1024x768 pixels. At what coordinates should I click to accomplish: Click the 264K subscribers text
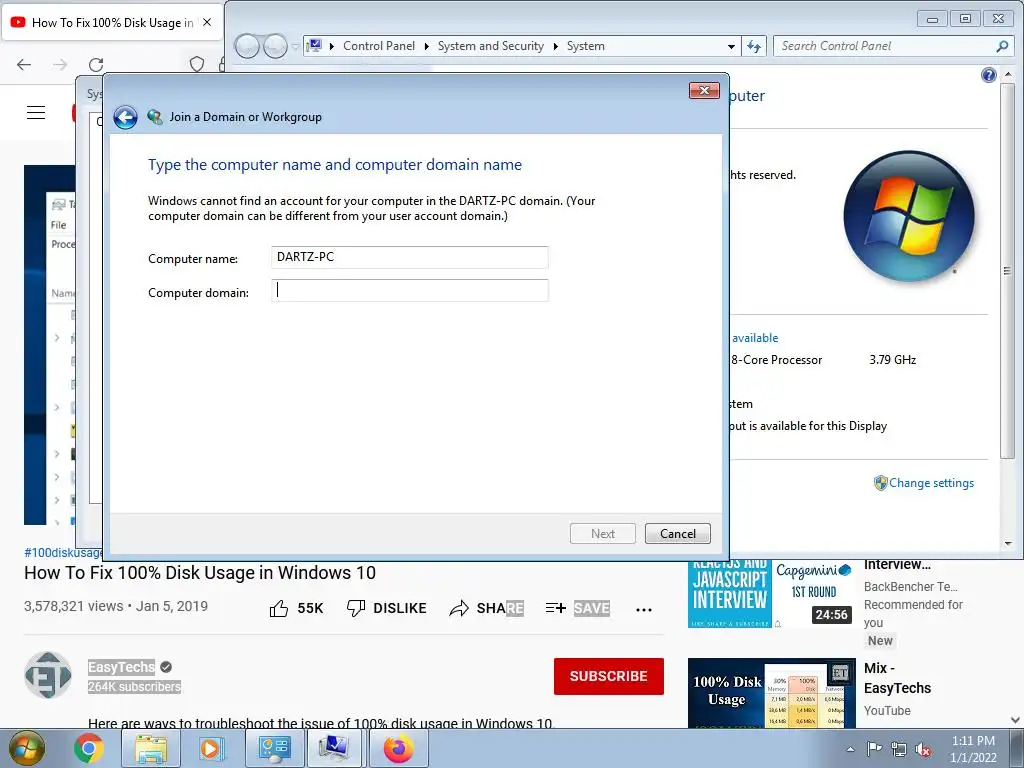click(x=135, y=686)
